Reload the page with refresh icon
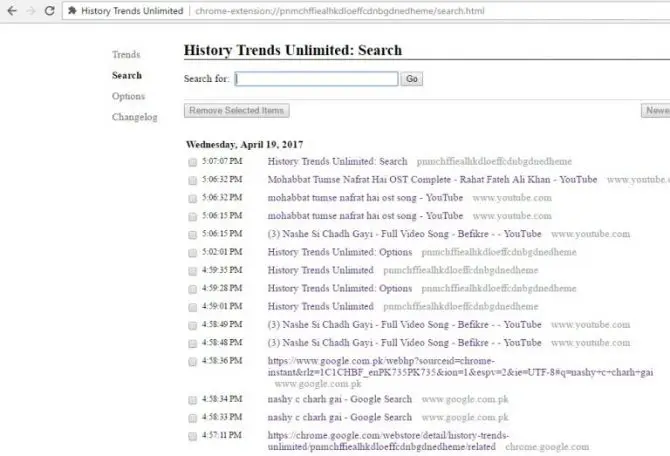670x456 pixels. pyautogui.click(x=50, y=11)
